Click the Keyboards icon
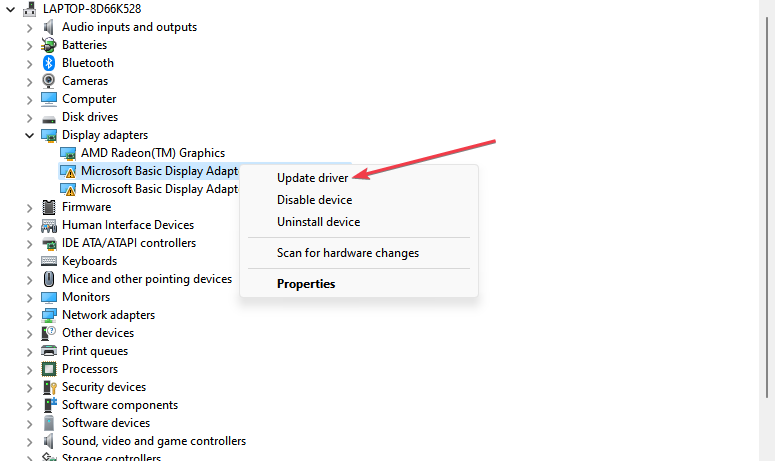 48,261
